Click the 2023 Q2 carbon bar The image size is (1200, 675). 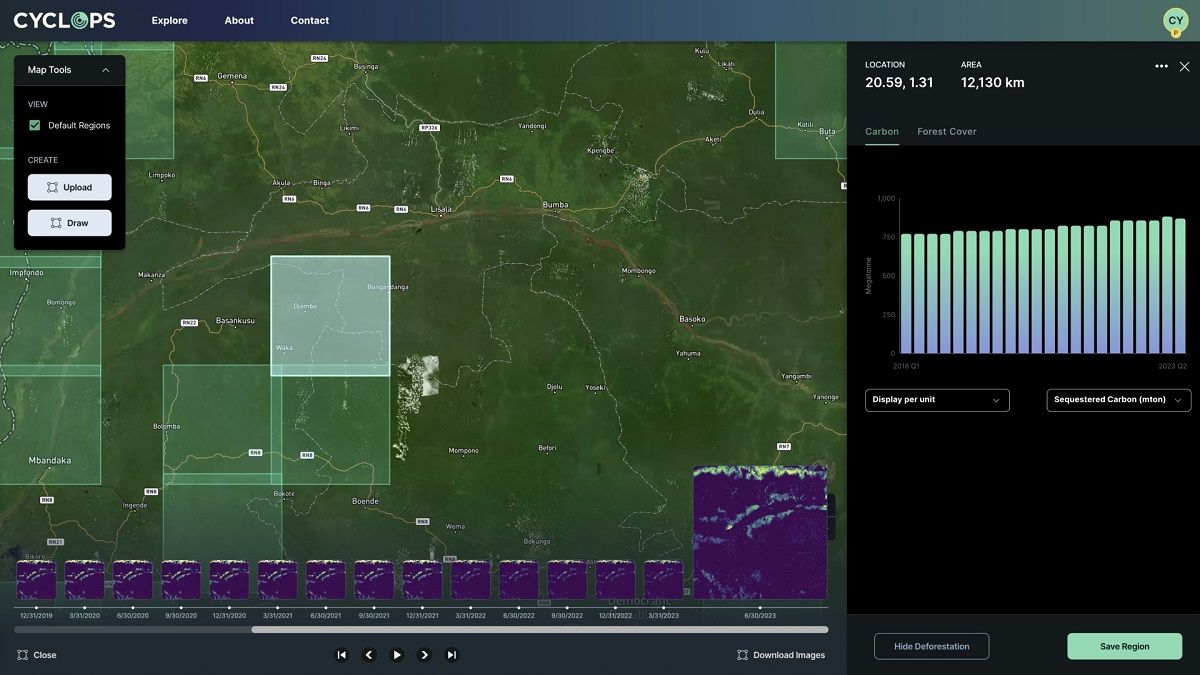click(x=1180, y=286)
